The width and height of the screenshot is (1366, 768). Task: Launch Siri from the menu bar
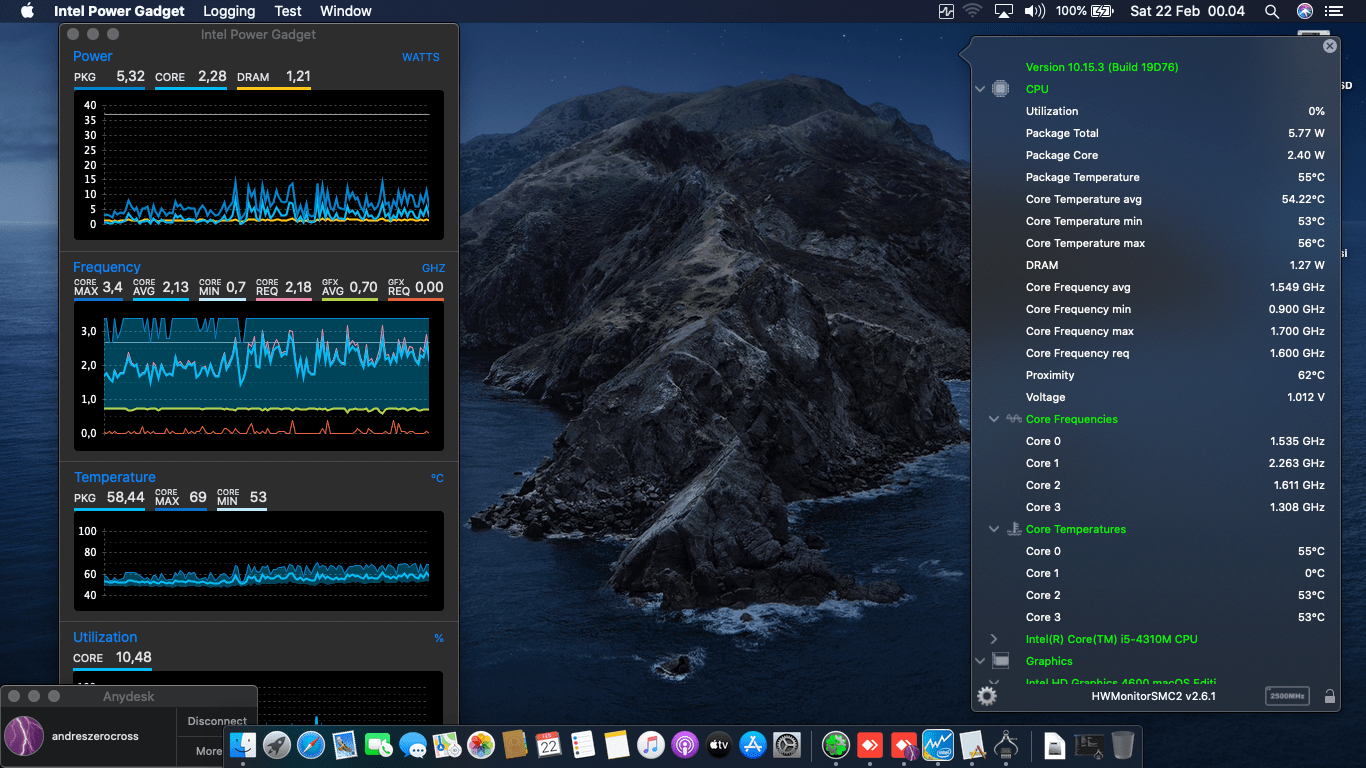pyautogui.click(x=1304, y=11)
